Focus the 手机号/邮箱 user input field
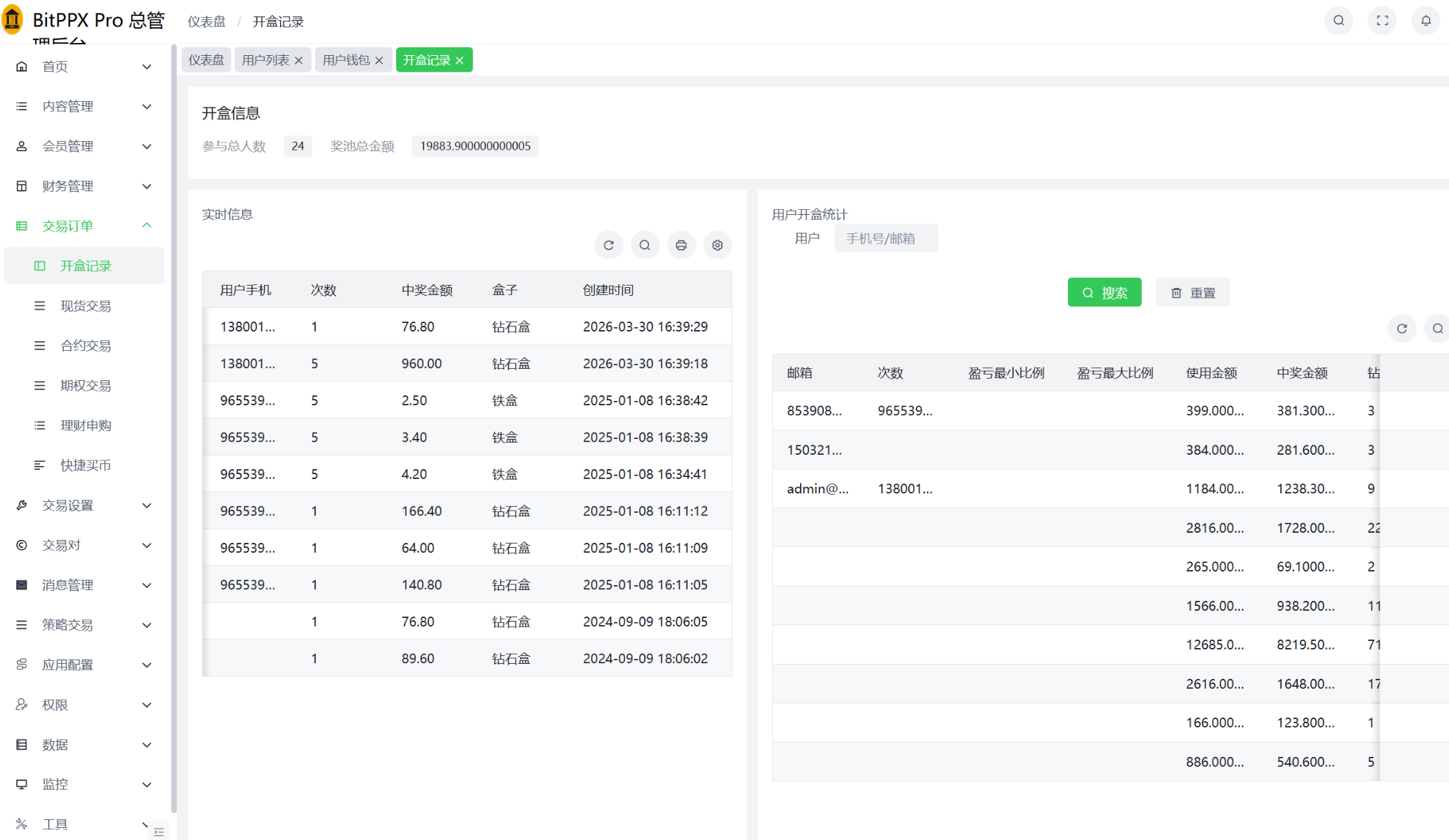1449x840 pixels. click(x=885, y=238)
